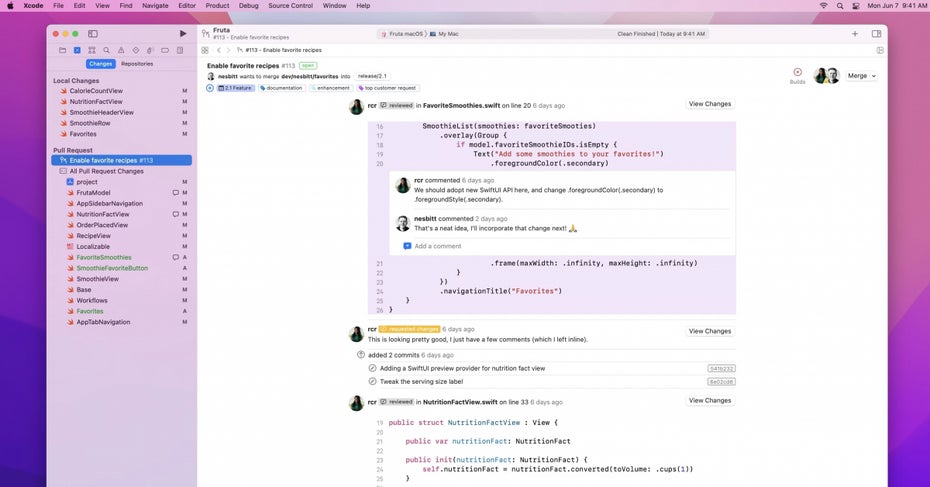View Changes for FavoriteSmoothies.swift review
930x487 pixels.
coord(710,104)
